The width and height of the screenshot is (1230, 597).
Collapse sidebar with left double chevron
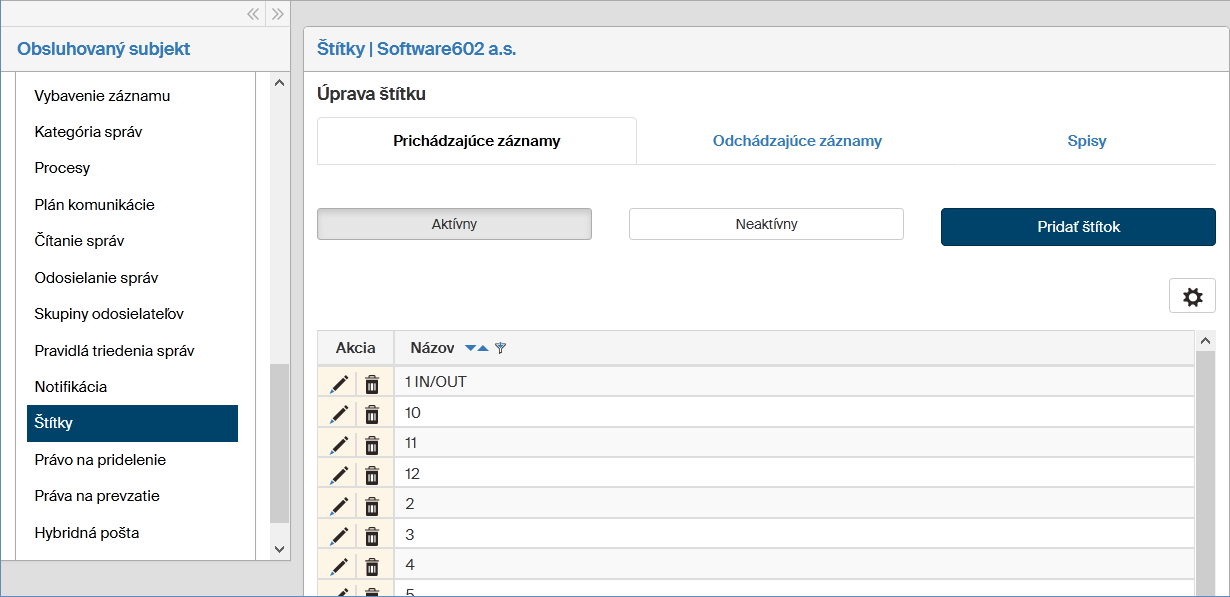tap(253, 14)
